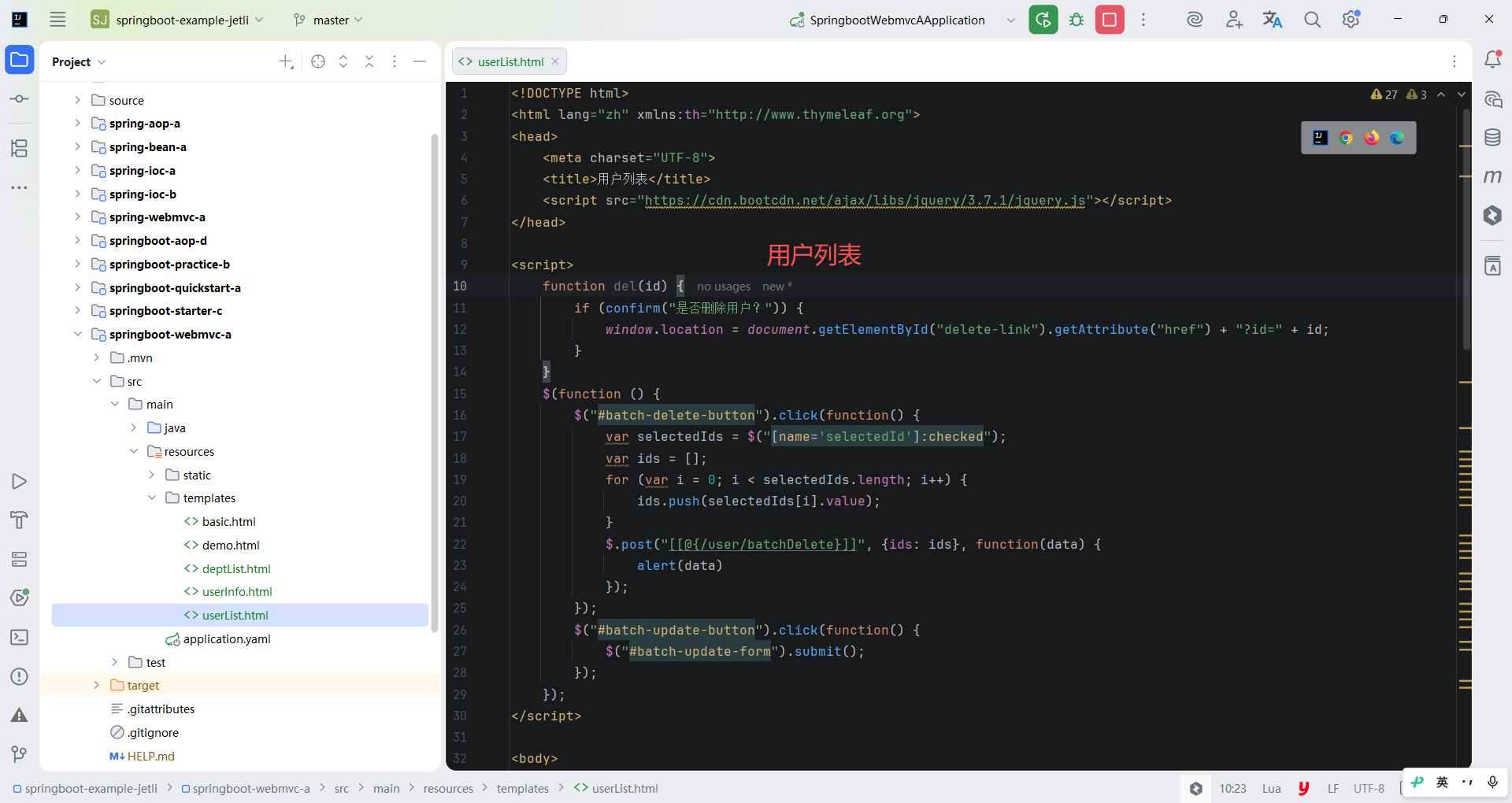Collapse the templates folder

pyautogui.click(x=152, y=498)
